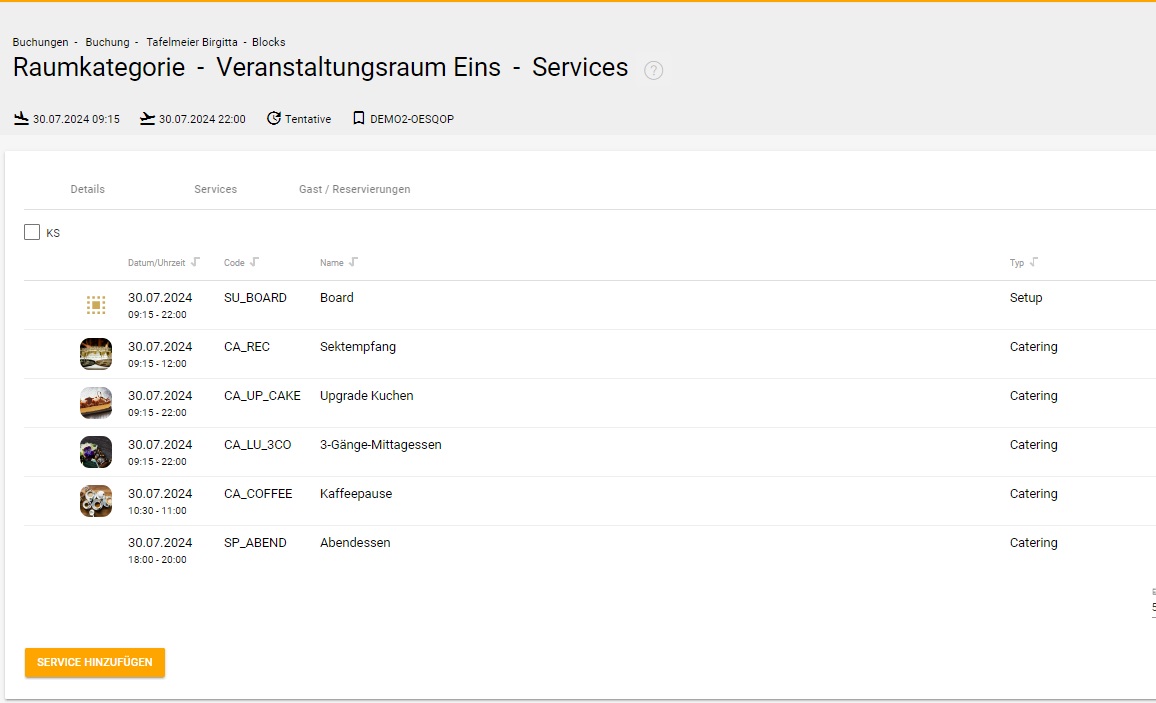The image size is (1156, 703).
Task: Click the 09:15 - 12:00 time text
Action: (157, 364)
